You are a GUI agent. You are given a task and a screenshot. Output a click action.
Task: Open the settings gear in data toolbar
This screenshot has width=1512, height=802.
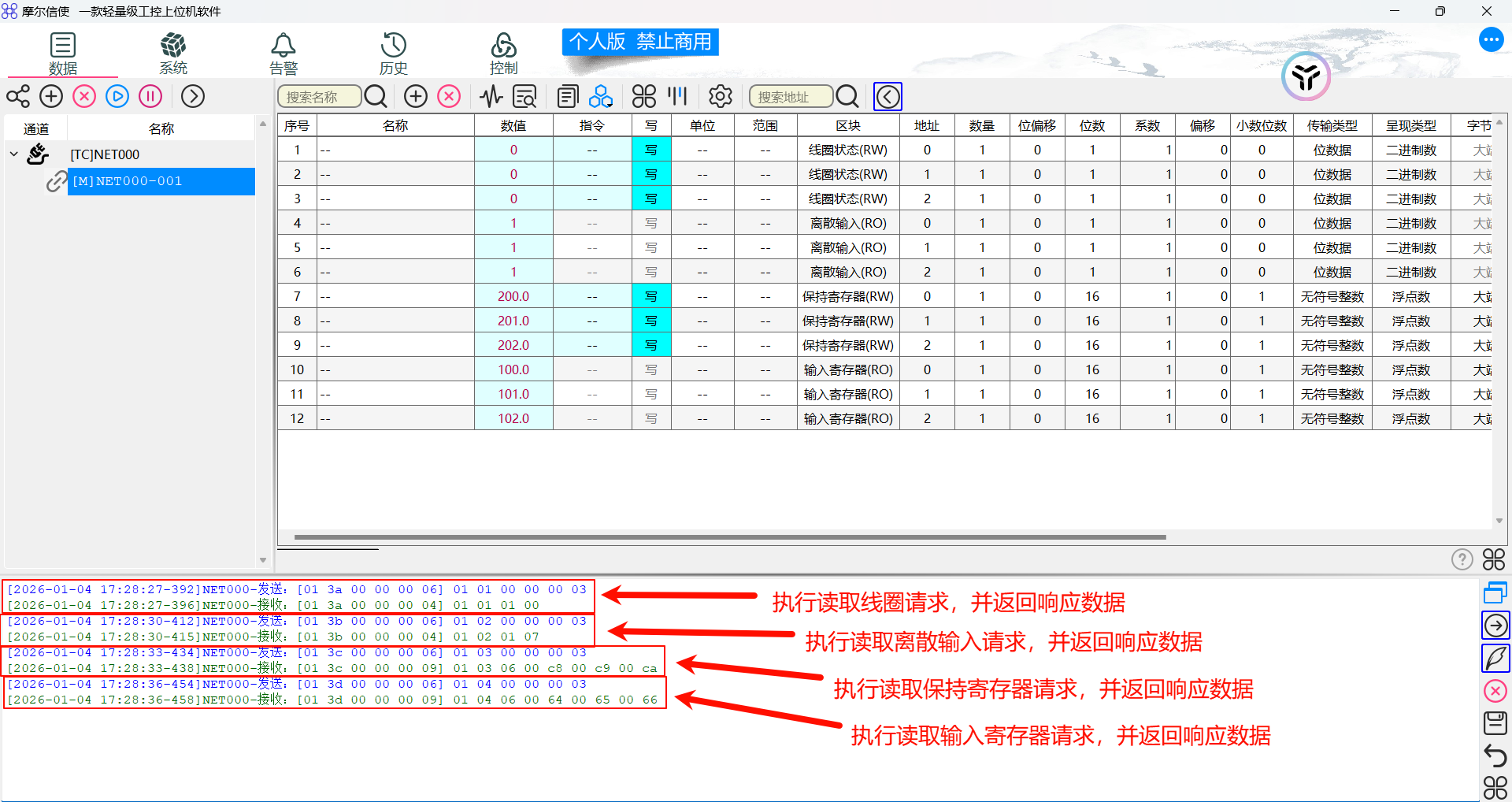click(x=721, y=97)
